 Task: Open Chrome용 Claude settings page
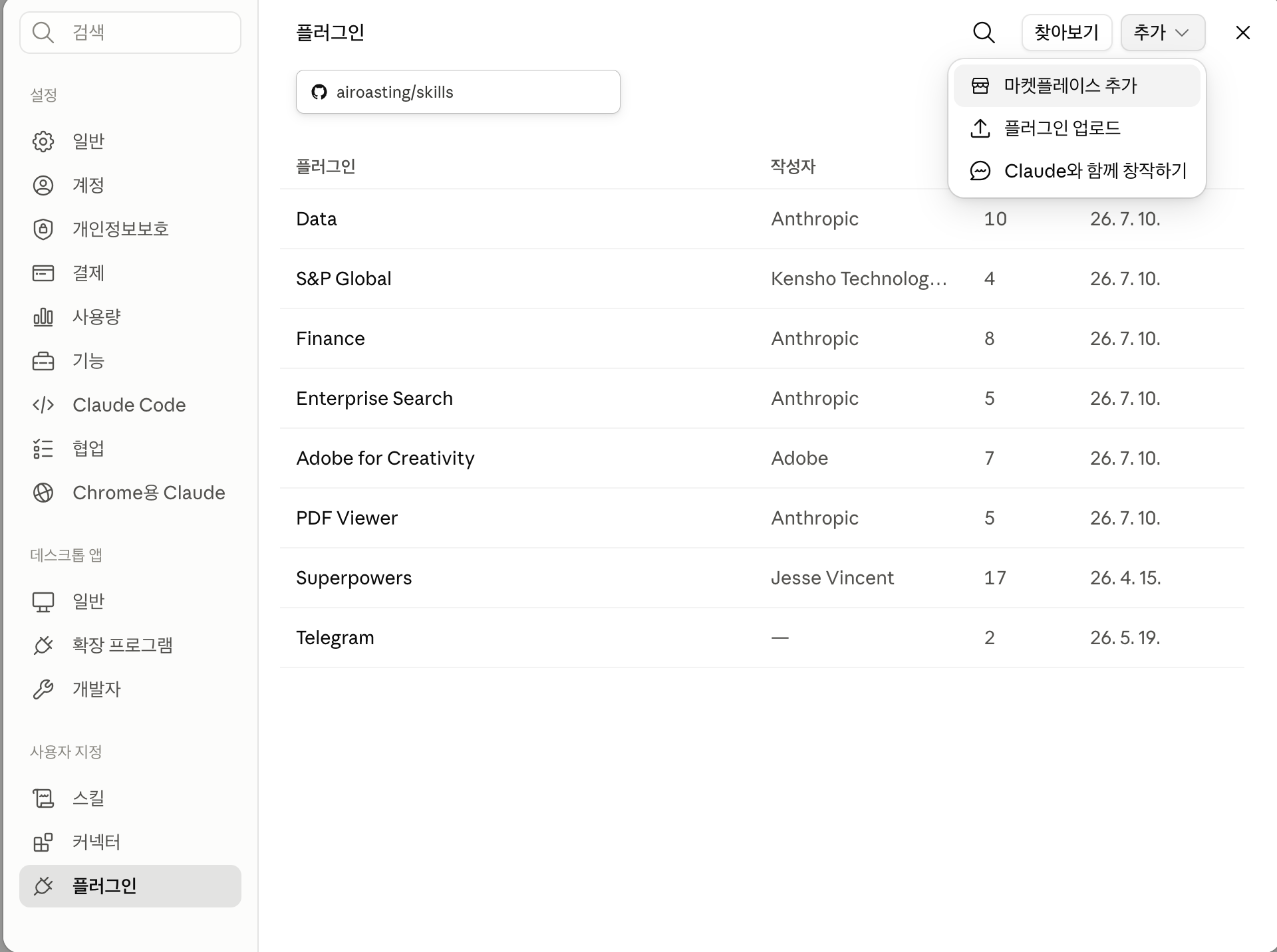coord(130,493)
